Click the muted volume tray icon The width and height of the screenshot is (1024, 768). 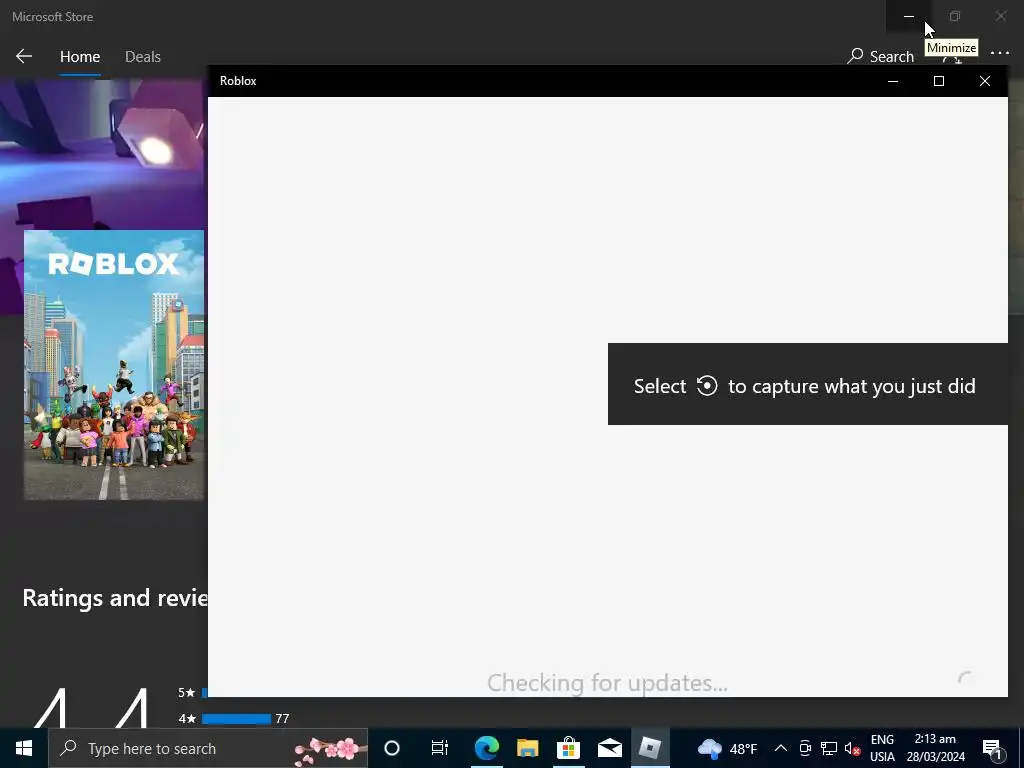[x=852, y=748]
